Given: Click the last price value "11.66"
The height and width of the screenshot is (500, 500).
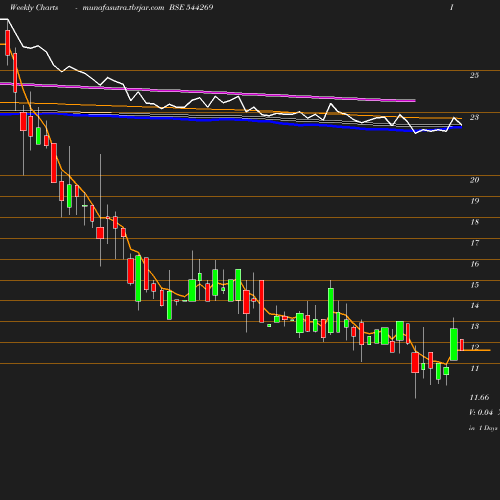Looking at the screenshot, I should point(479,397).
